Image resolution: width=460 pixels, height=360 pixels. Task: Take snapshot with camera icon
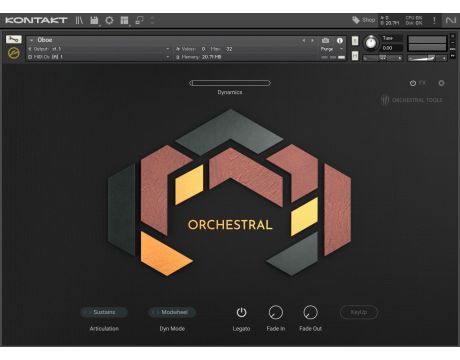[x=326, y=40]
